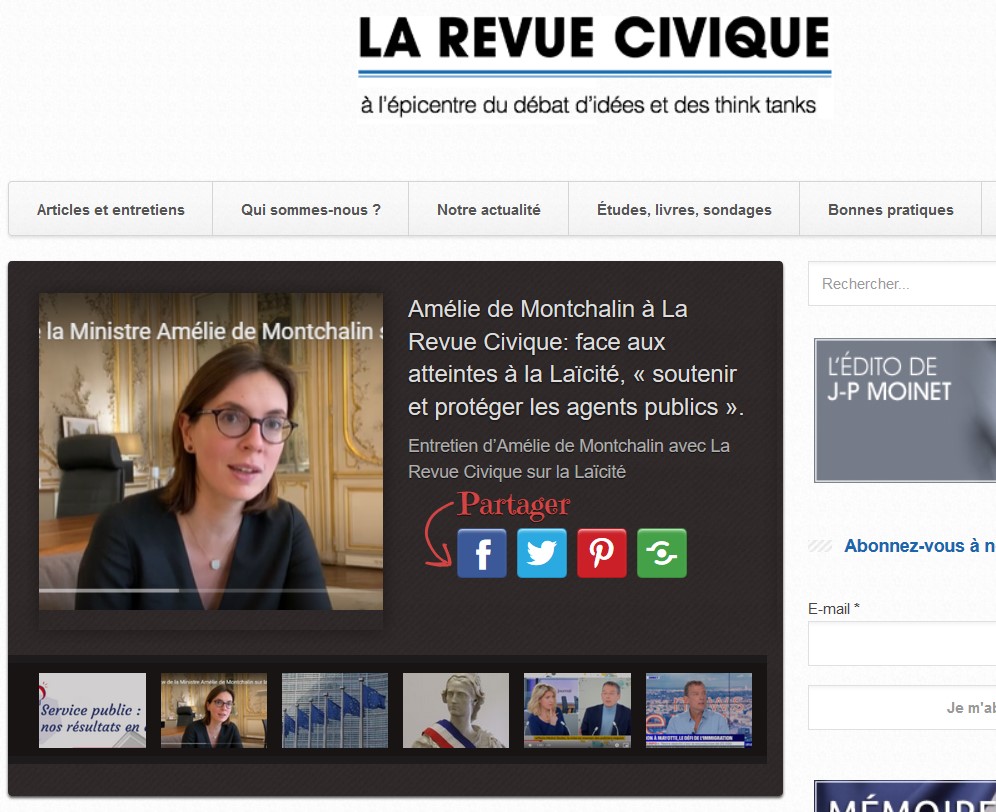The image size is (996, 812).
Task: Share the article on Facebook
Action: [x=481, y=553]
